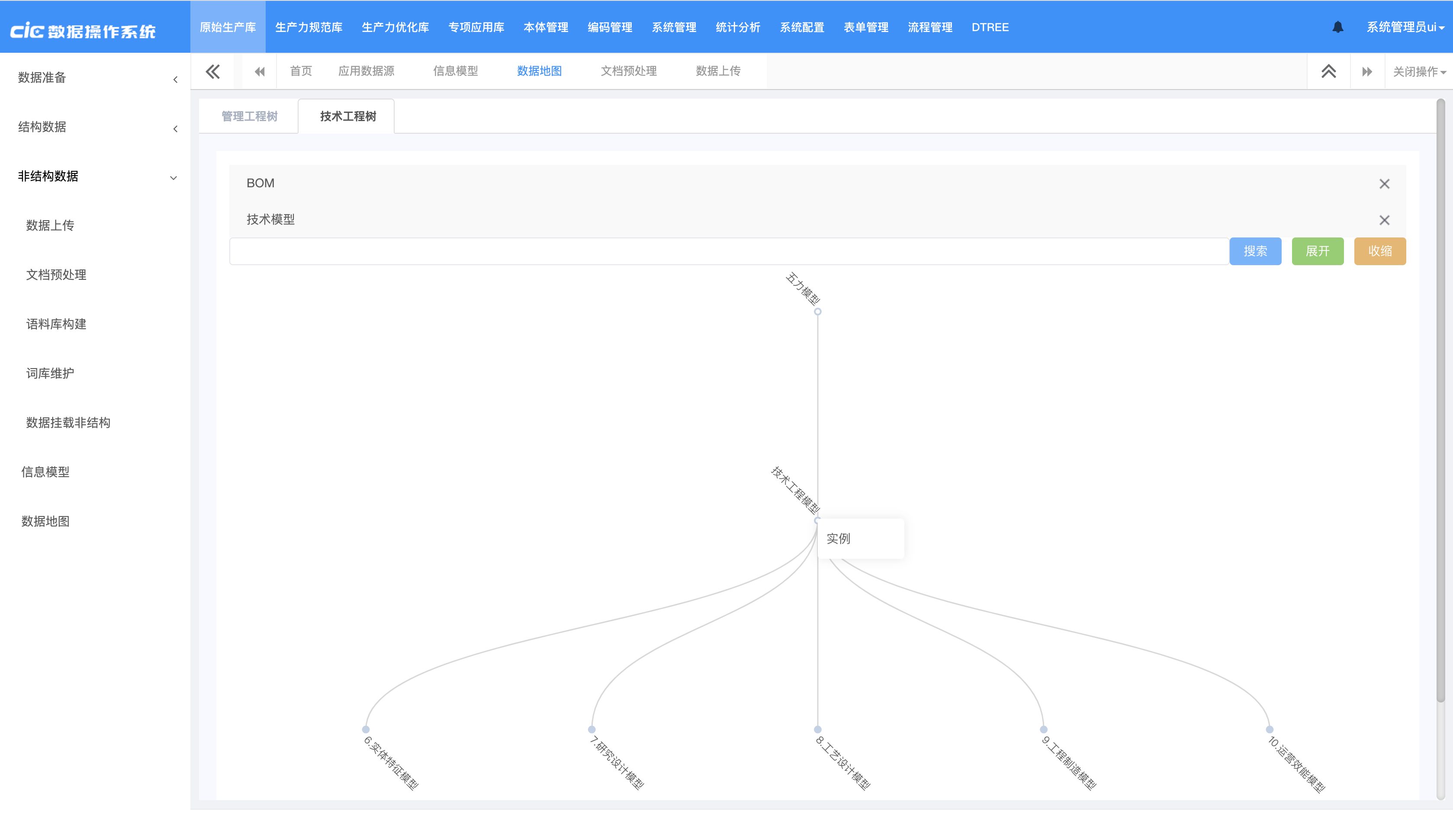Open the 生产力规范库 top menu
Image resolution: width=1453 pixels, height=840 pixels.
point(309,27)
